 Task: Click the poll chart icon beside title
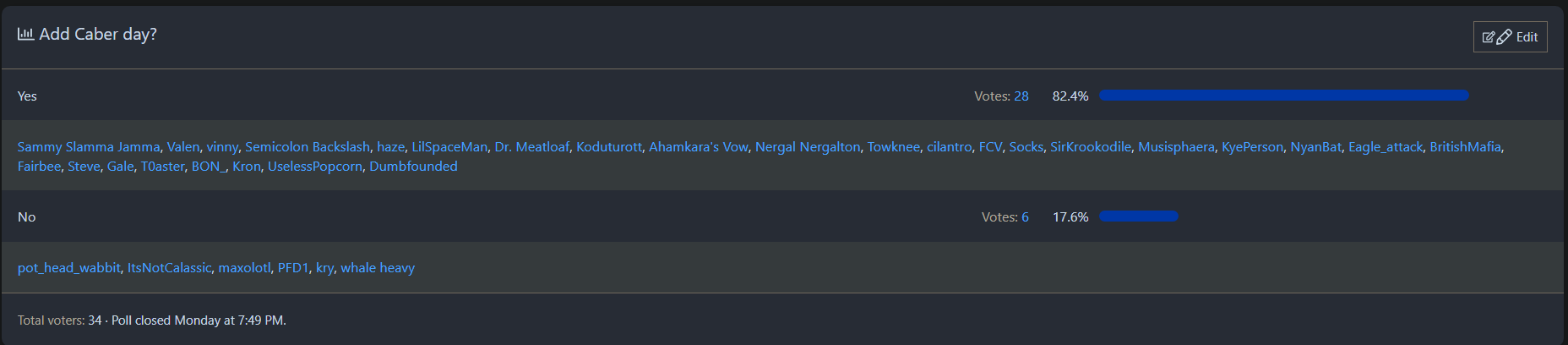[x=25, y=34]
